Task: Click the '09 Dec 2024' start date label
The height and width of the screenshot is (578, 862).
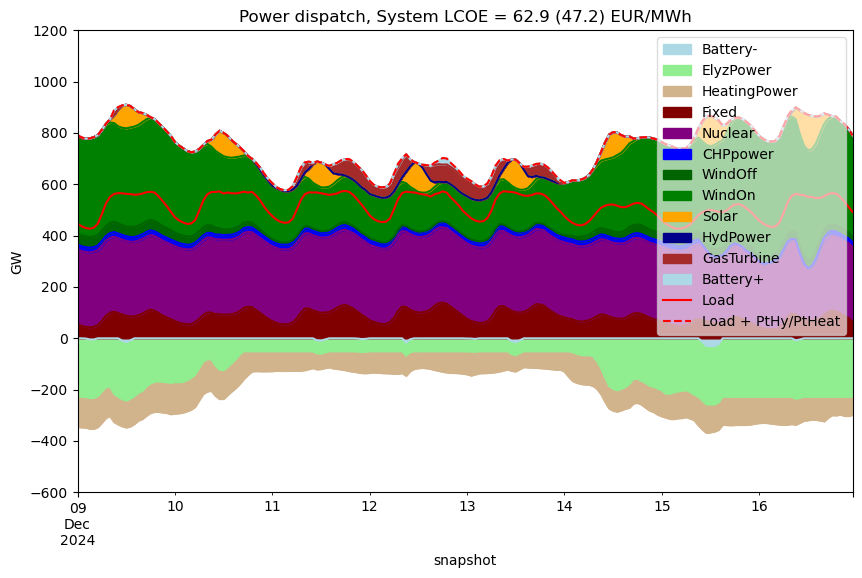Action: 78,524
